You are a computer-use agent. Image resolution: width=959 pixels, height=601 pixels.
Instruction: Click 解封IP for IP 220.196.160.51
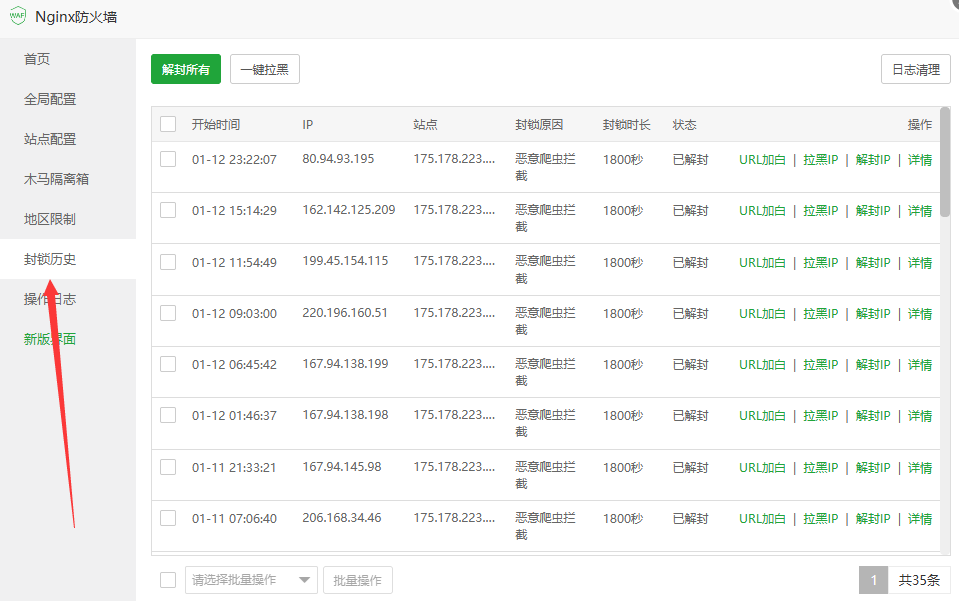[873, 314]
